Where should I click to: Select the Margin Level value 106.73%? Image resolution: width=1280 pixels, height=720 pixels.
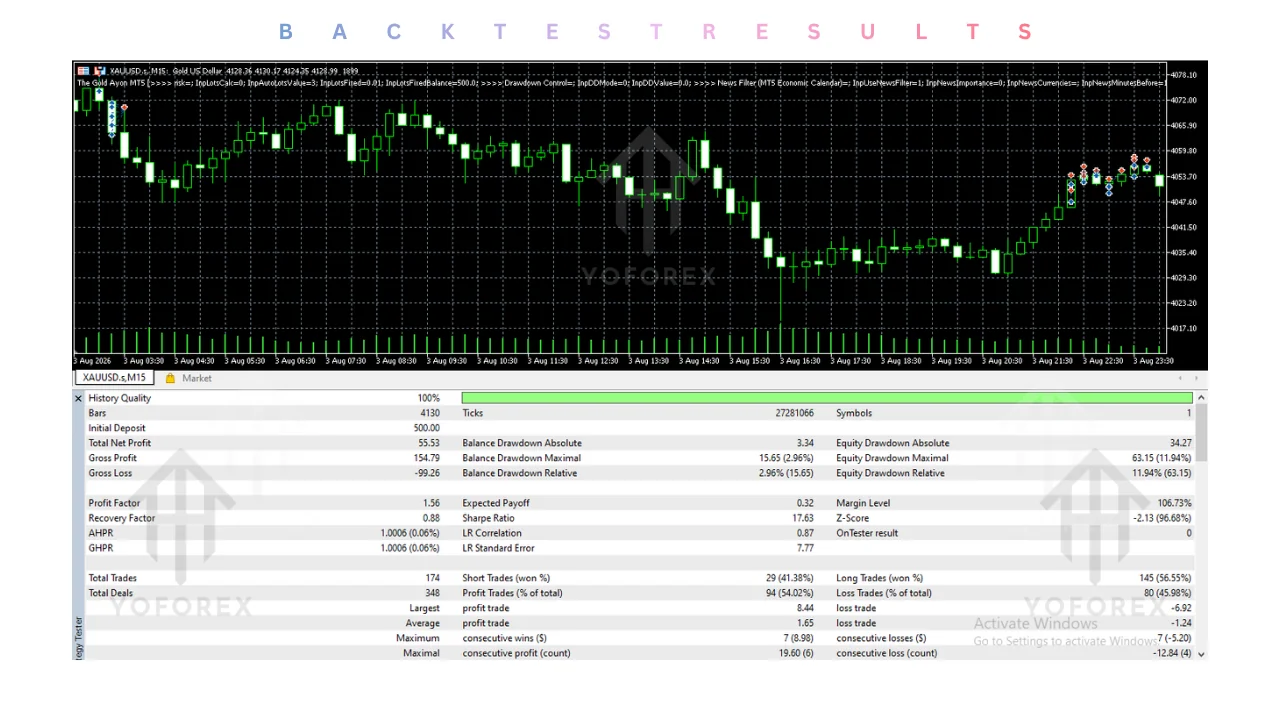1175,503
